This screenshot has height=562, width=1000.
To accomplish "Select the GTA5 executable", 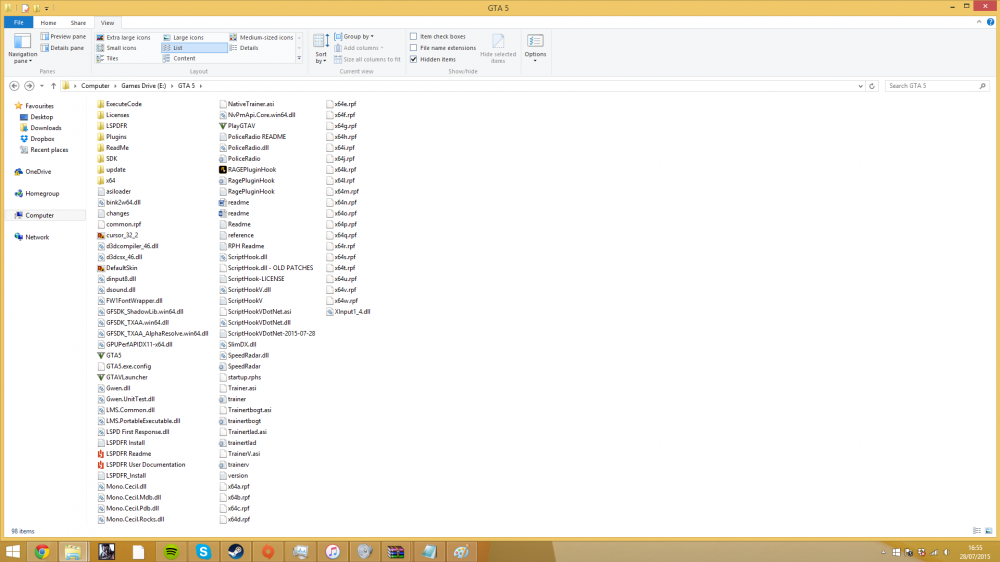I will 113,355.
